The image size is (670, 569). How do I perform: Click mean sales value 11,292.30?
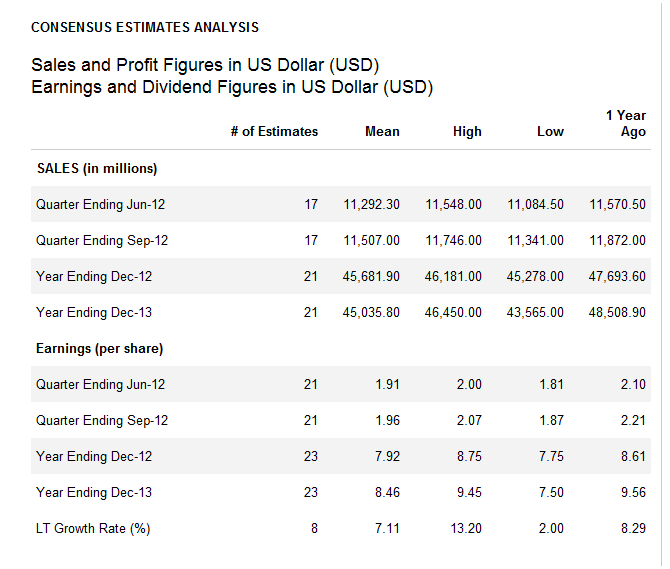coord(371,204)
